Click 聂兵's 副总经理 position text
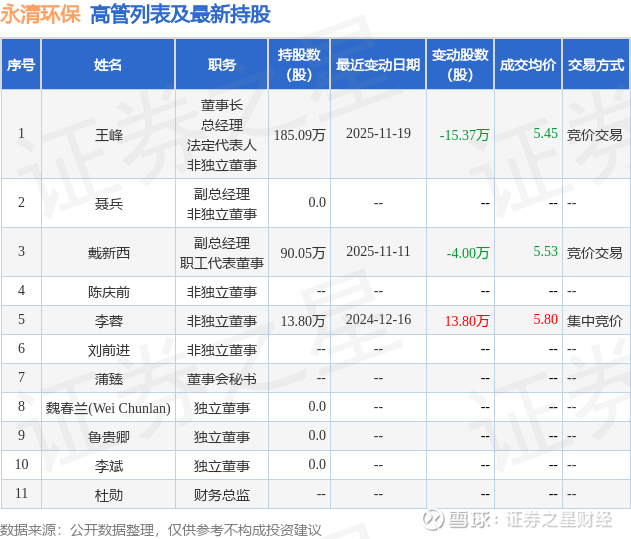The image size is (631, 539). [222, 194]
